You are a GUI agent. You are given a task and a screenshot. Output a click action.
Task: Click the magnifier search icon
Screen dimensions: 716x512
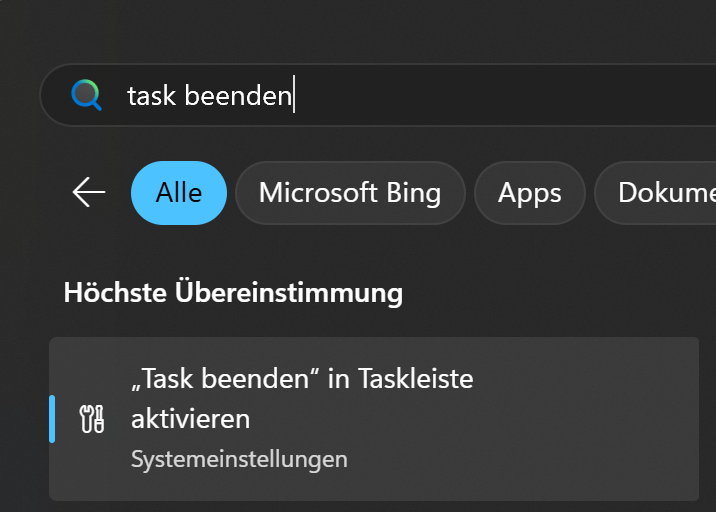click(x=87, y=95)
